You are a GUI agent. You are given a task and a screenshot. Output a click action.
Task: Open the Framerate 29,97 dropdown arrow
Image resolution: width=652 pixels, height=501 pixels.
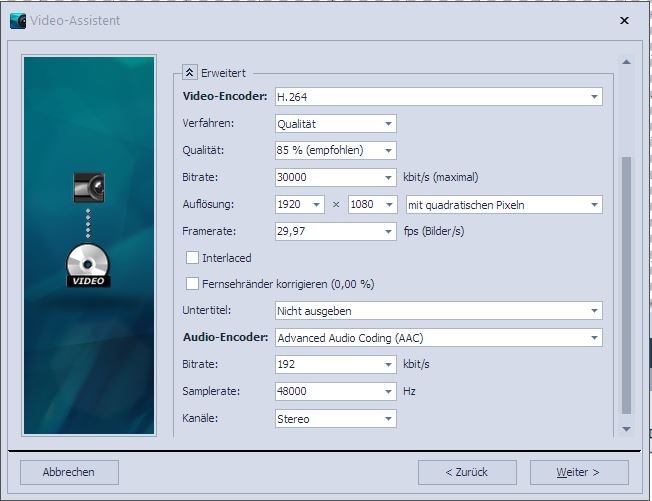388,231
